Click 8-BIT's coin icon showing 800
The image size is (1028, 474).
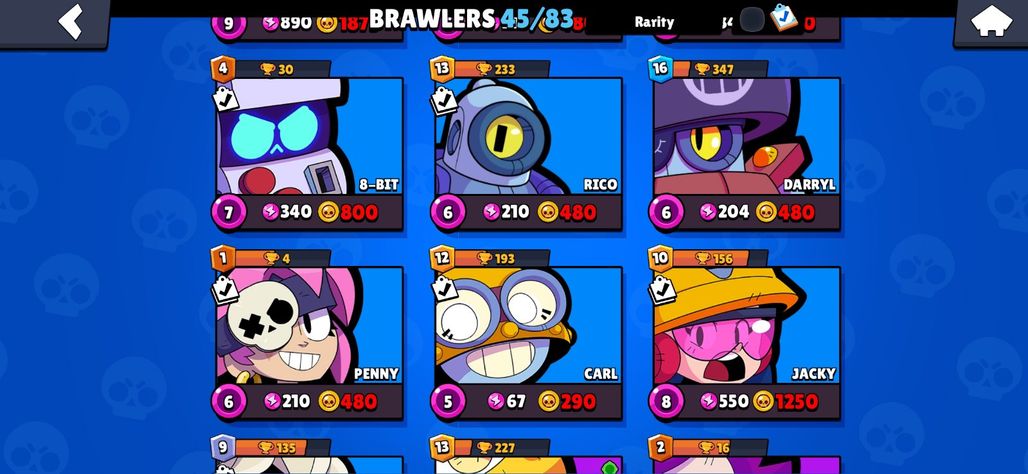click(328, 212)
